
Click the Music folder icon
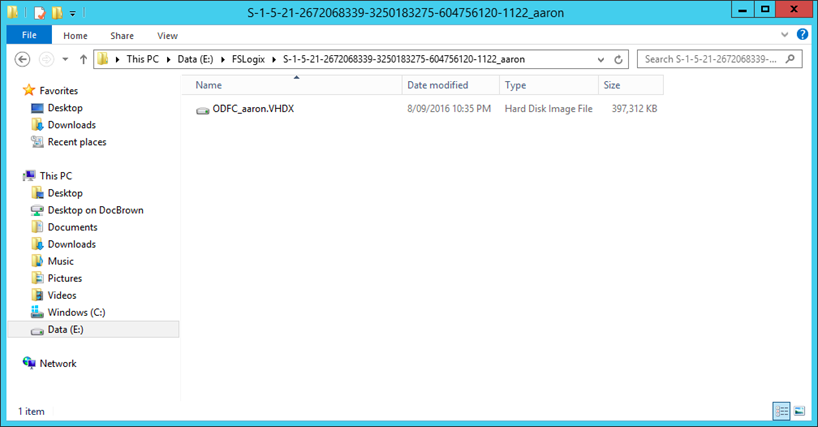tap(37, 261)
